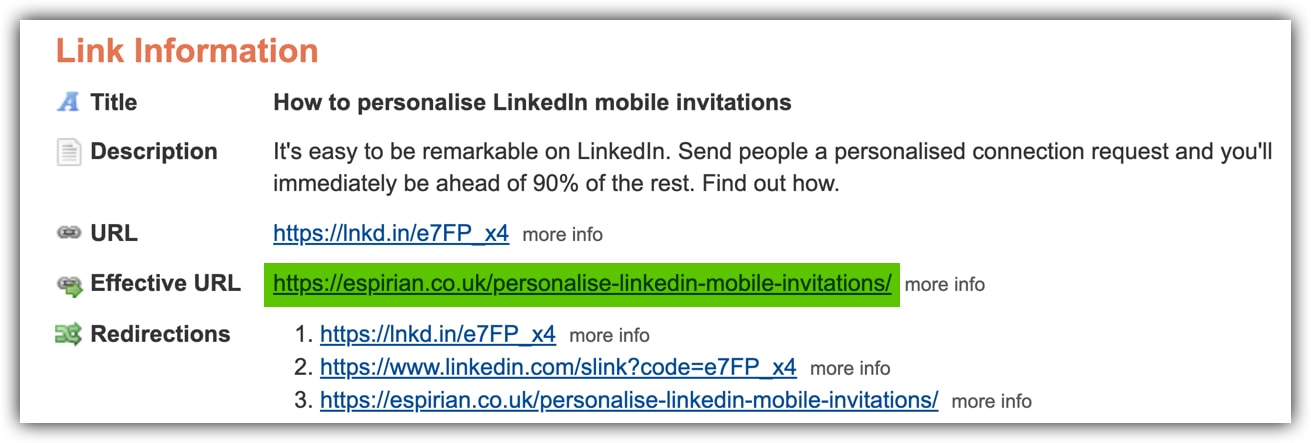This screenshot has height=443, width=1311.
Task: Click 'more info' next to Effective URL
Action: [945, 285]
